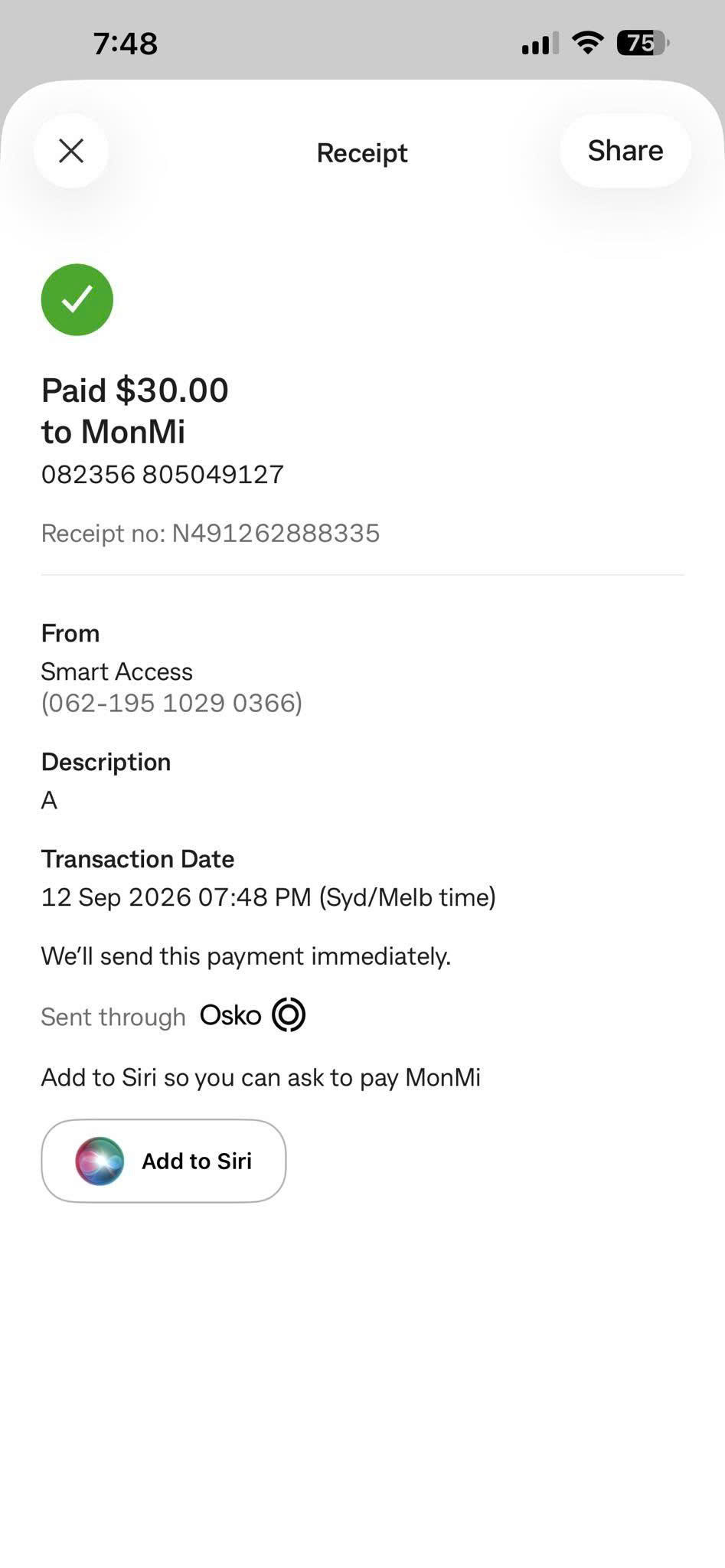Tap the payee account number 082356 805049127

pyautogui.click(x=162, y=475)
